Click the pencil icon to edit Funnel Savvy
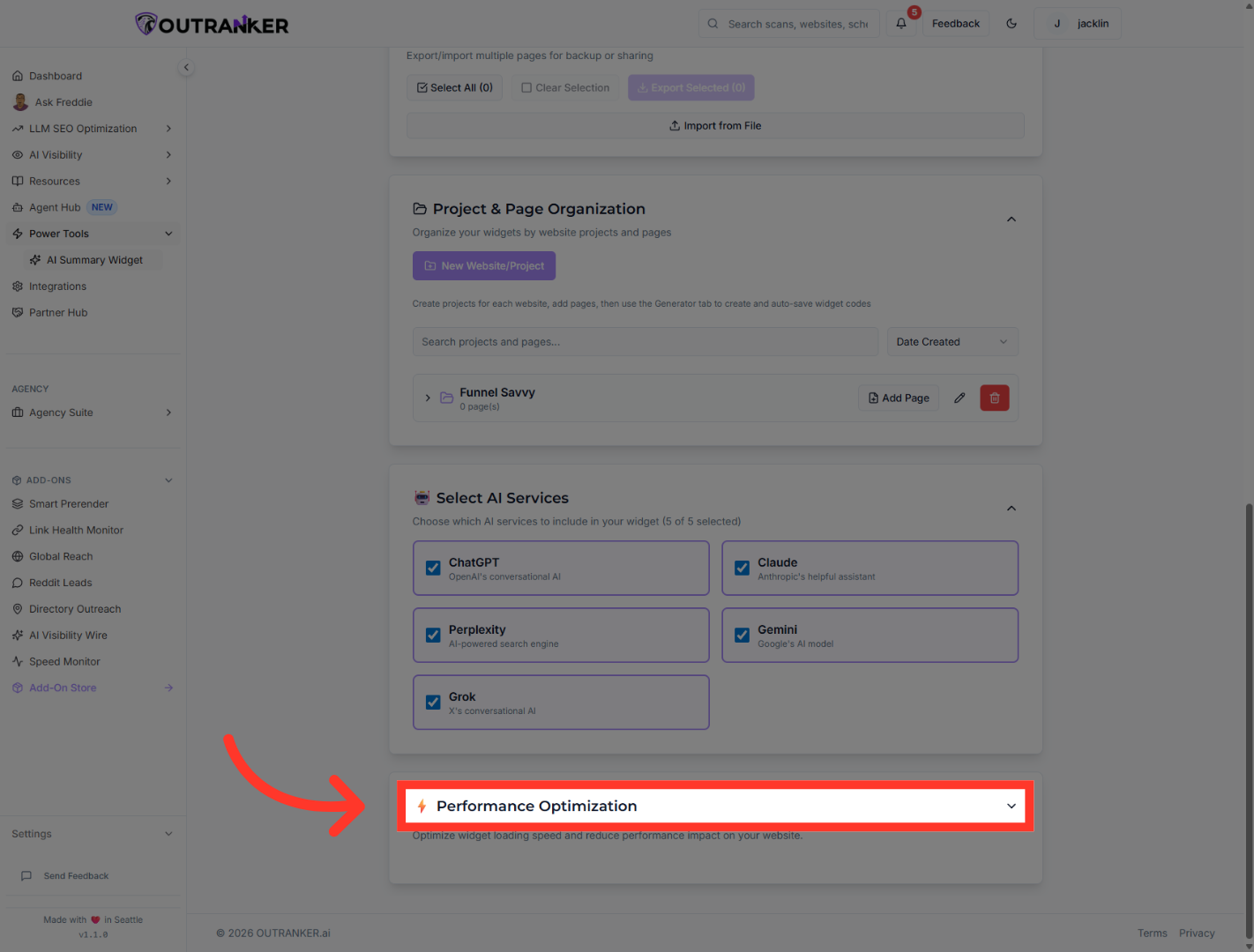 click(x=960, y=398)
